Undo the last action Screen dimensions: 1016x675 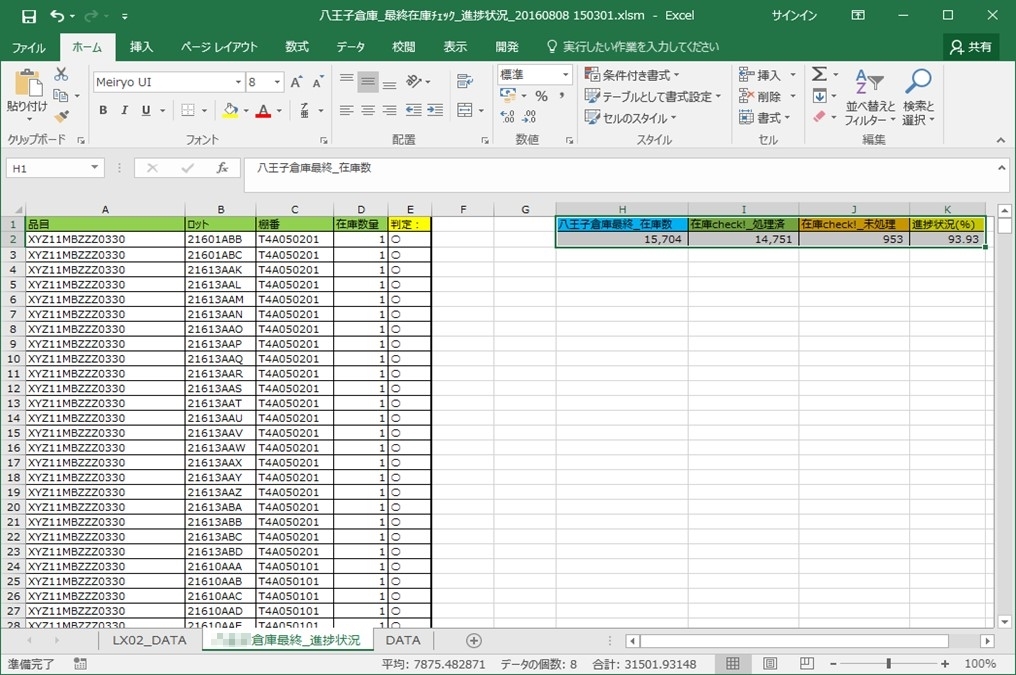pyautogui.click(x=57, y=16)
